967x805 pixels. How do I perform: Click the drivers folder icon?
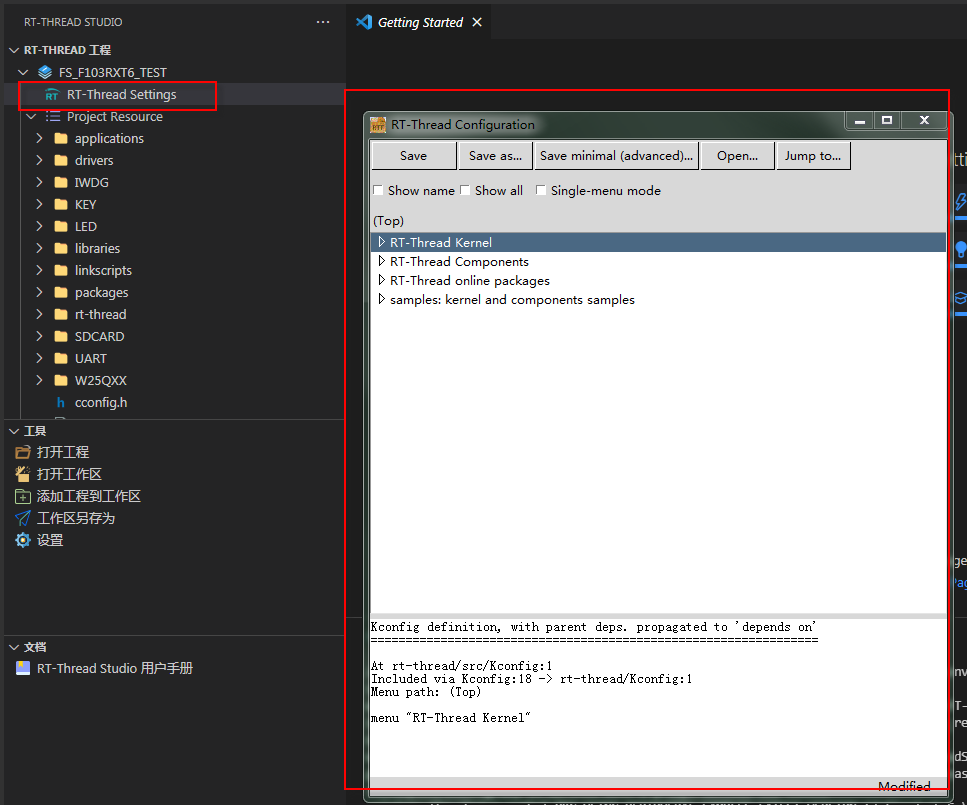click(61, 160)
